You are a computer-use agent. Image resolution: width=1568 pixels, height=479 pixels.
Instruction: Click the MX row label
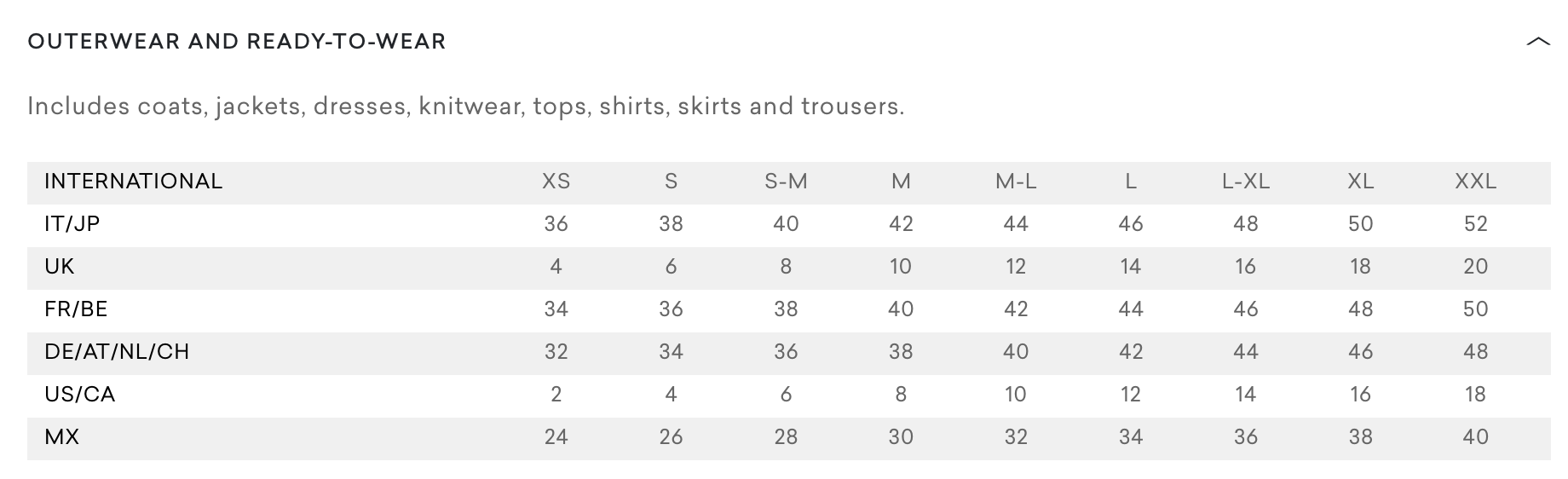coord(62,437)
